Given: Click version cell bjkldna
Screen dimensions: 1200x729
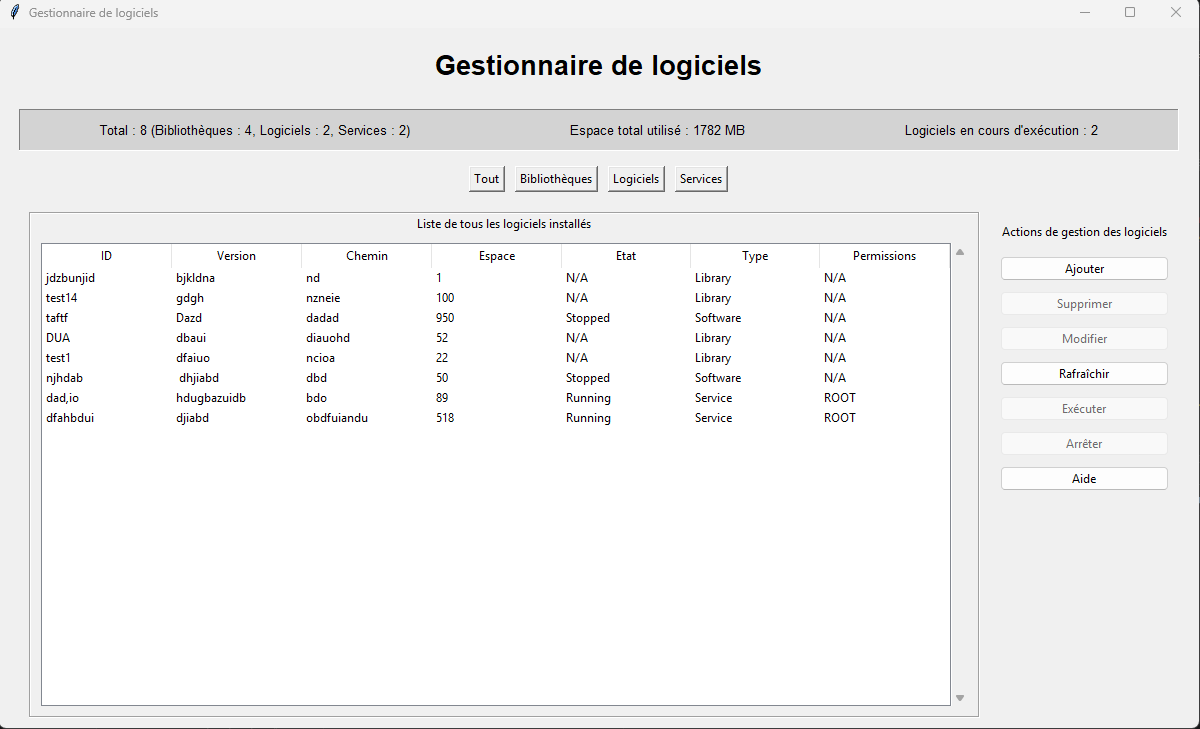Looking at the screenshot, I should 195,278.
